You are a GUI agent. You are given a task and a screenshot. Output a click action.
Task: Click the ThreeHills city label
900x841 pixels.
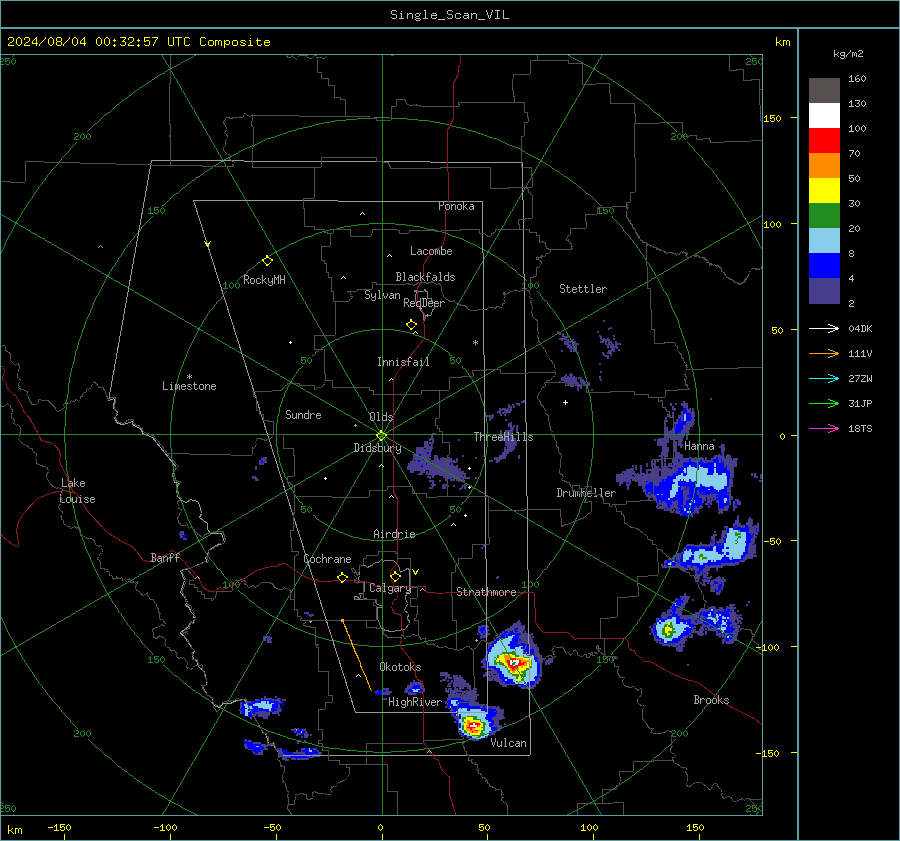click(x=503, y=437)
